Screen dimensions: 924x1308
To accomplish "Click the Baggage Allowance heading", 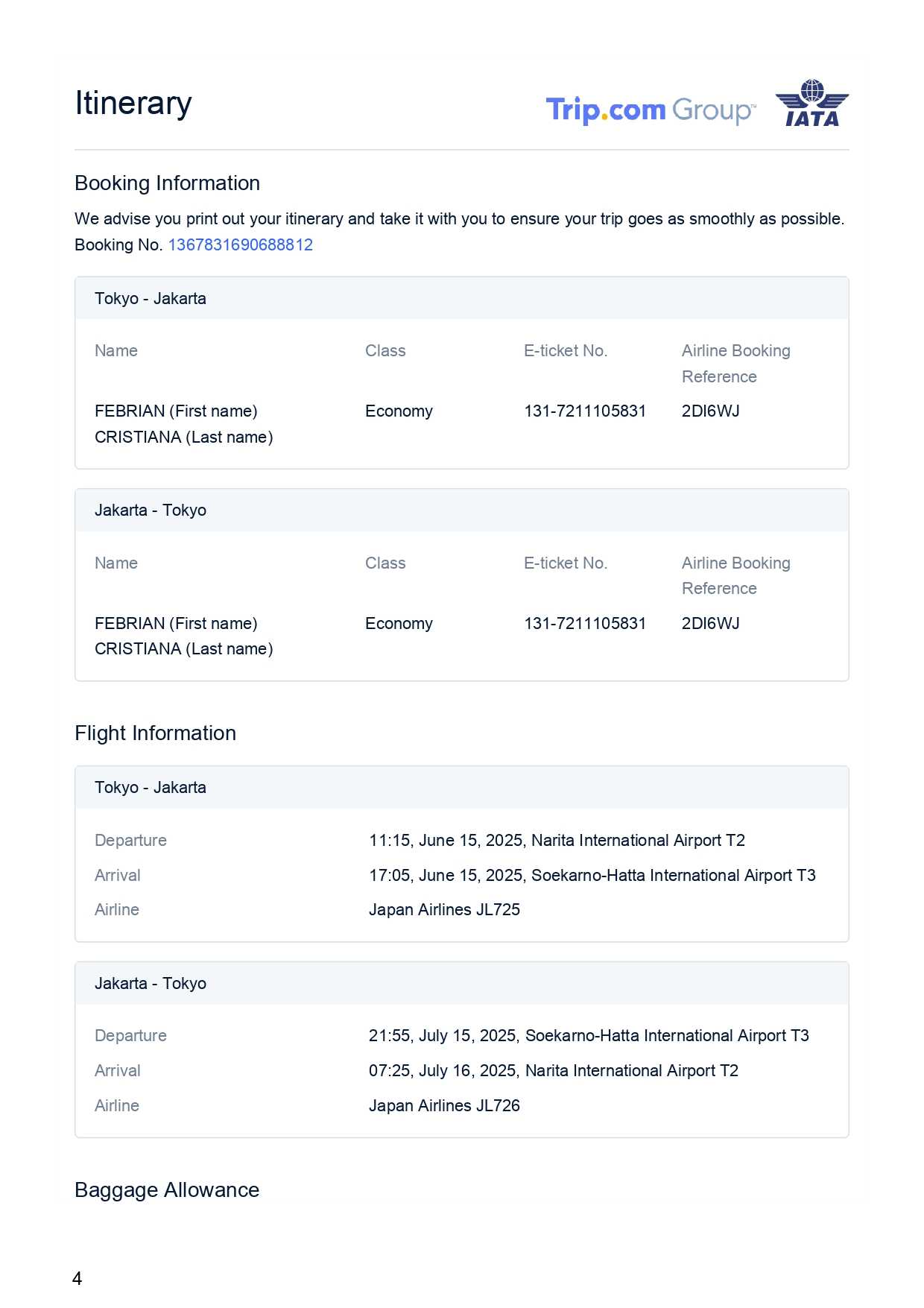I will pyautogui.click(x=167, y=1190).
